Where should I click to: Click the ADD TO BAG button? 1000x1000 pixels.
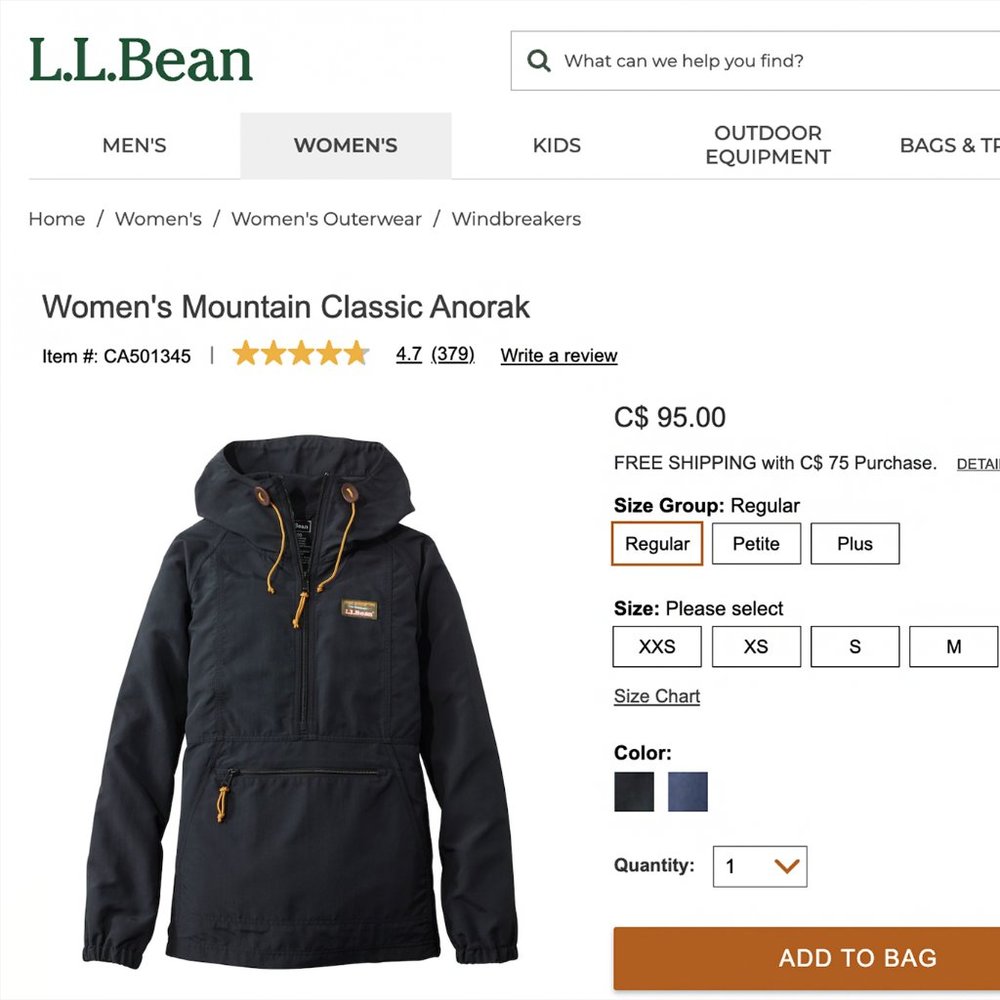click(x=856, y=958)
